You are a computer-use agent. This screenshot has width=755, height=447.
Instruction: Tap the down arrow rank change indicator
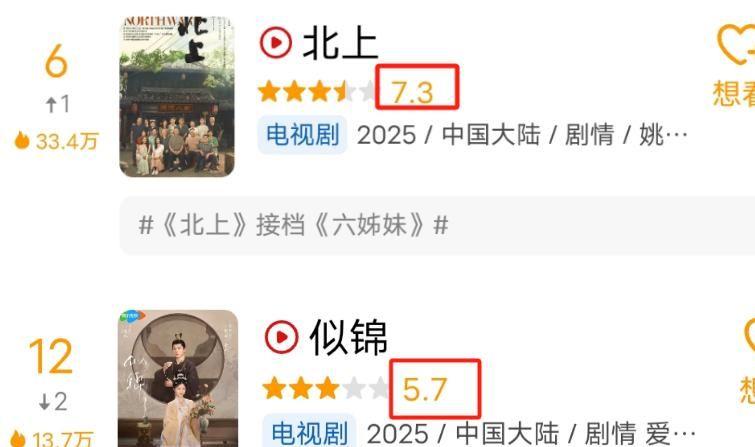pos(44,401)
